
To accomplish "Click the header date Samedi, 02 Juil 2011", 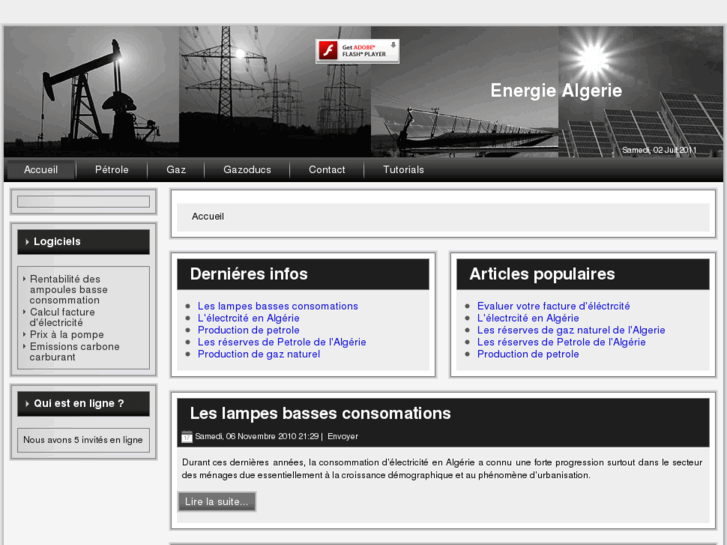I will 659,150.
